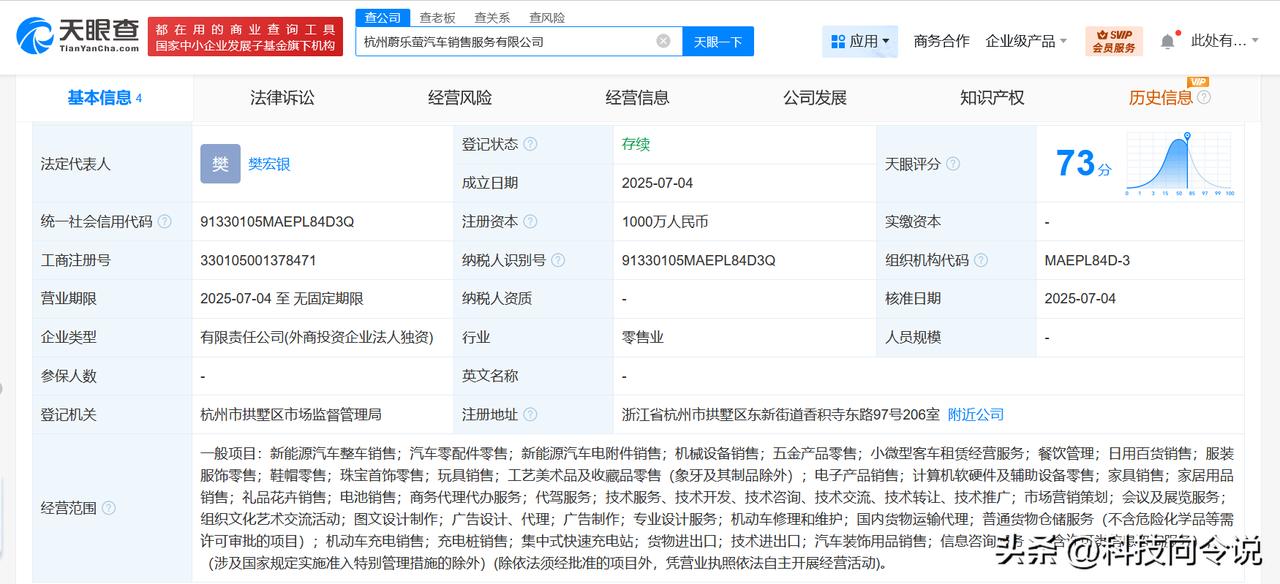Image resolution: width=1280 pixels, height=584 pixels.
Task: Select the 查老板 search mode
Action: click(437, 18)
